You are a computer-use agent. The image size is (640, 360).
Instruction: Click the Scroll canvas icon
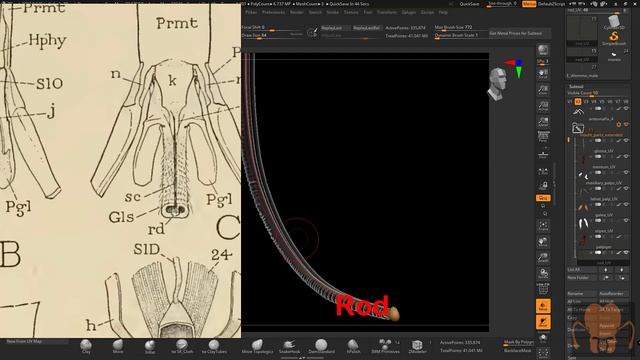(543, 74)
